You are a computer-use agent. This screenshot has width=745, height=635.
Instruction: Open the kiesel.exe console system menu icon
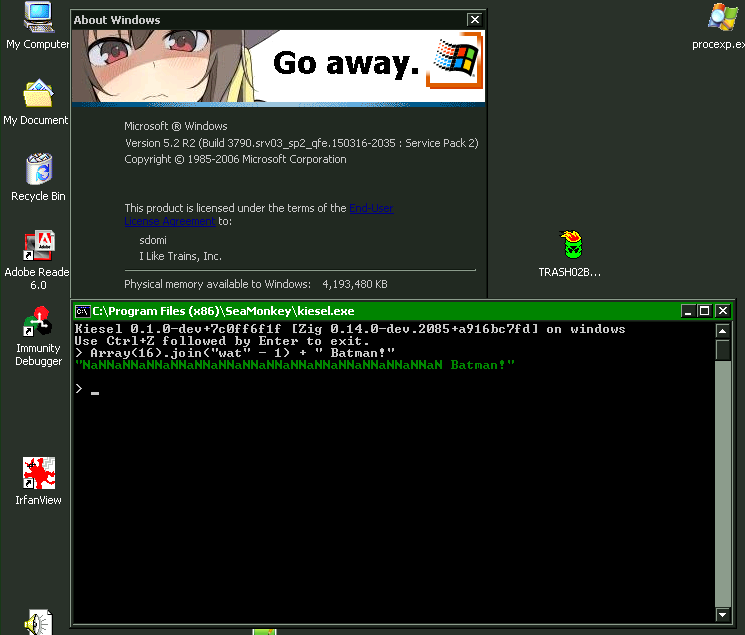click(82, 311)
